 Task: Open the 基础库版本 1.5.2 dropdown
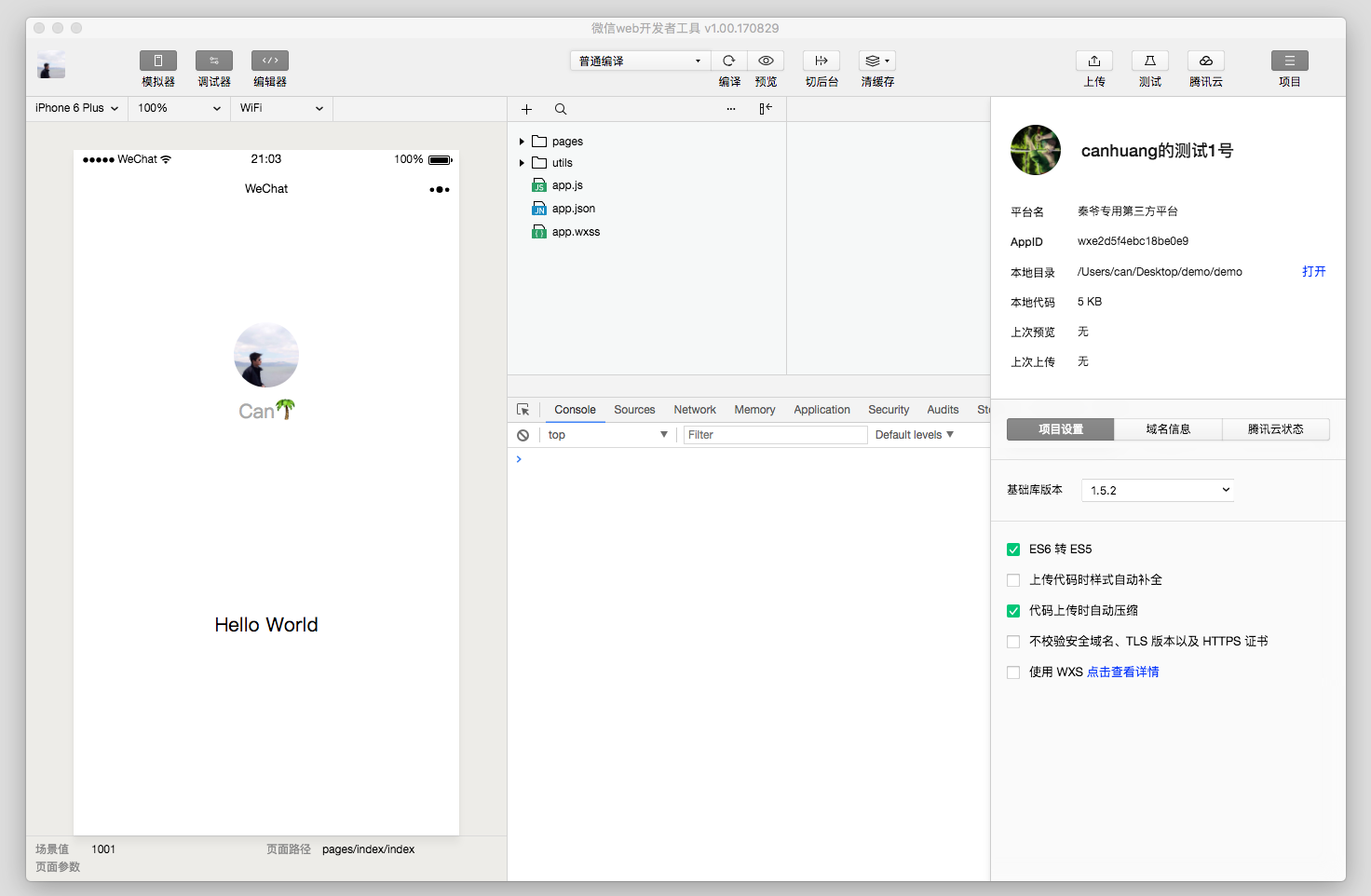(x=1158, y=490)
